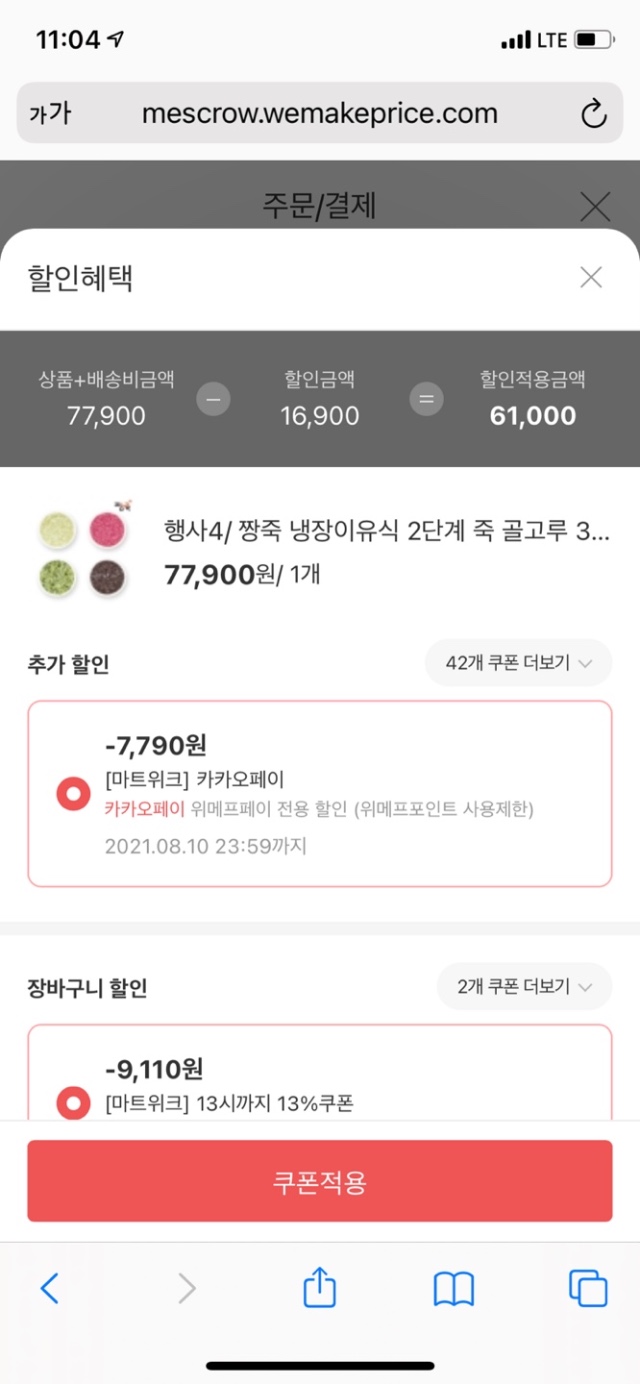Tap the Safari reload icon
The image size is (640, 1384).
593,114
